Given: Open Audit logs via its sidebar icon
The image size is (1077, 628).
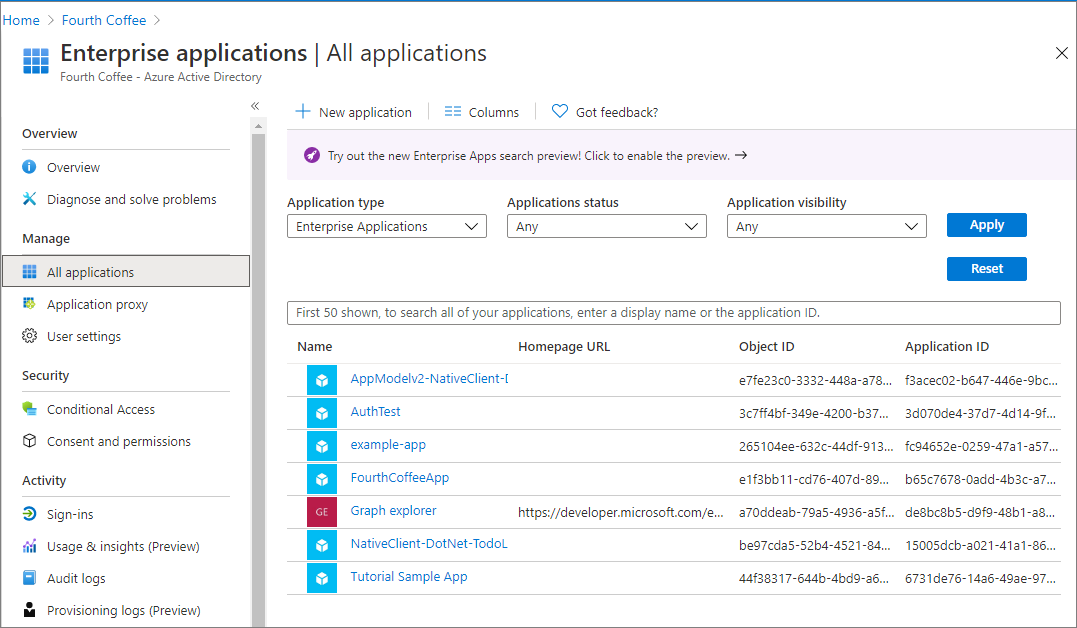Looking at the screenshot, I should click(30, 578).
